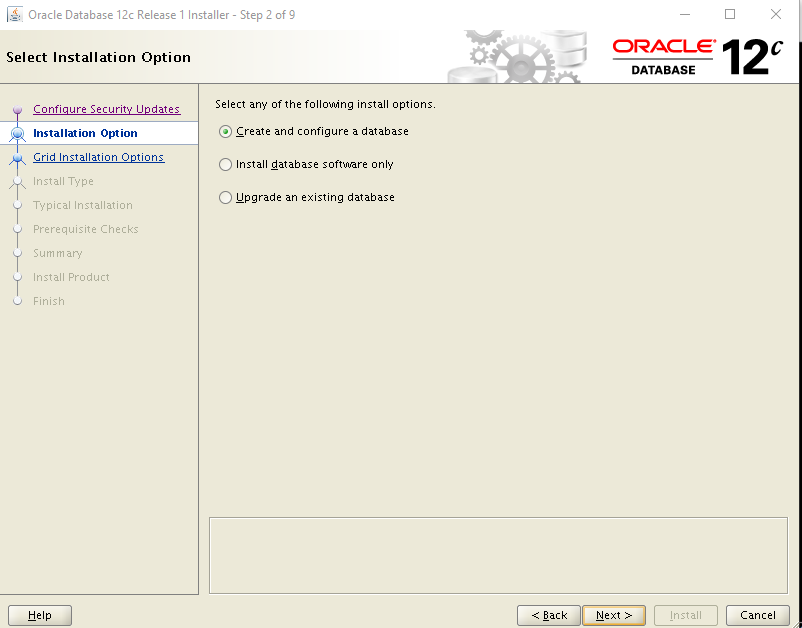The image size is (802, 628).
Task: Open the Configure Security Updates step link
Action: (x=106, y=109)
